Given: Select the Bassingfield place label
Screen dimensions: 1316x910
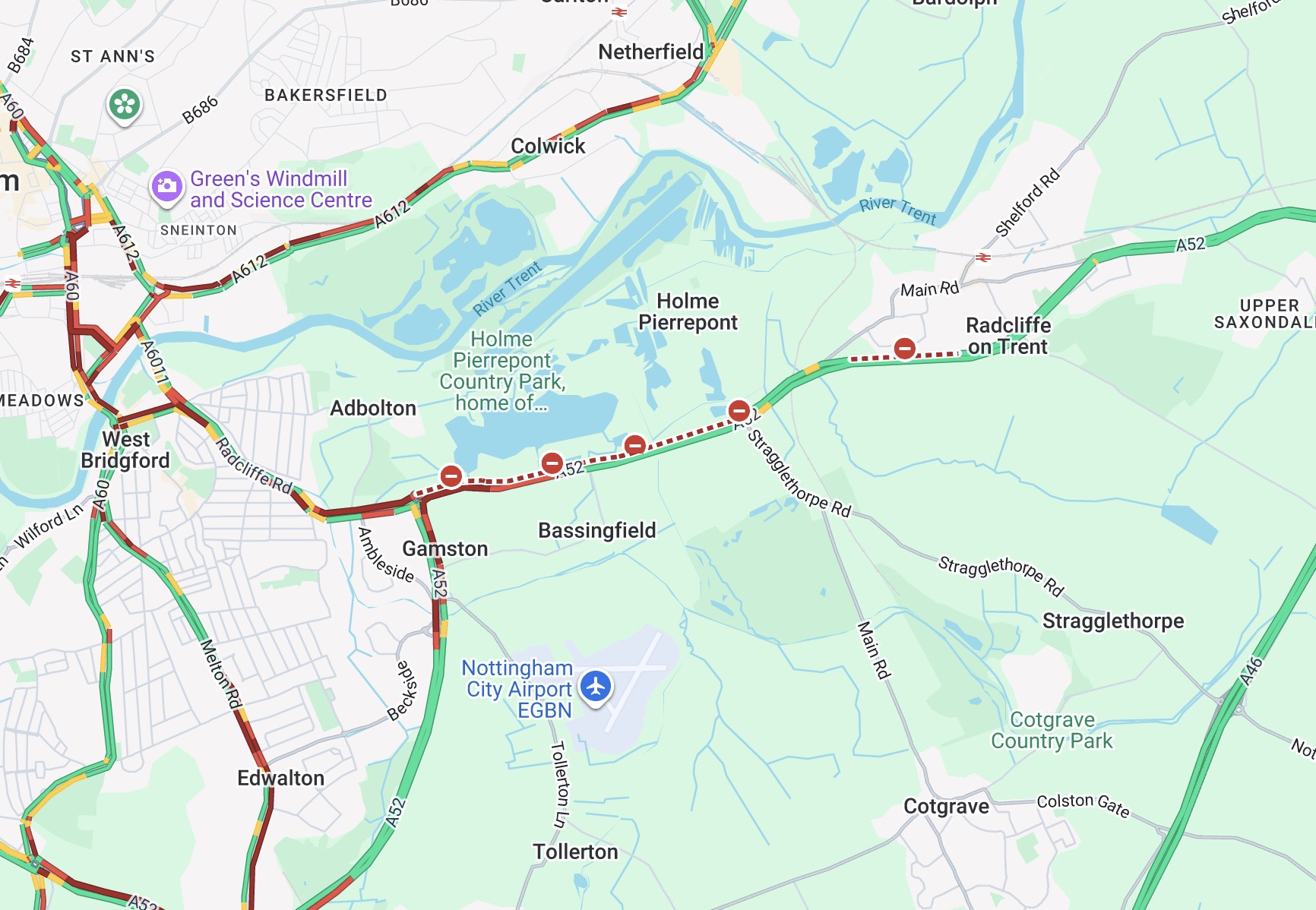Looking at the screenshot, I should pos(596,530).
